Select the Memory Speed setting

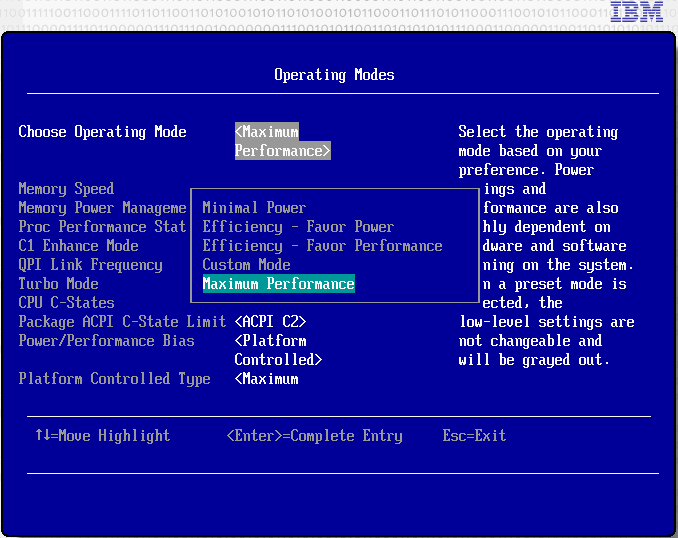(x=66, y=189)
